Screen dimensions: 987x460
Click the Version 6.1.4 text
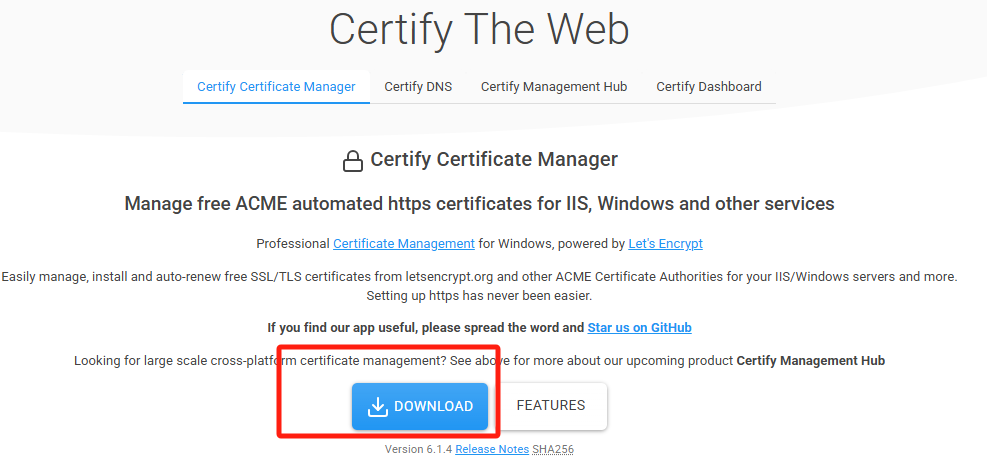[x=418, y=450]
